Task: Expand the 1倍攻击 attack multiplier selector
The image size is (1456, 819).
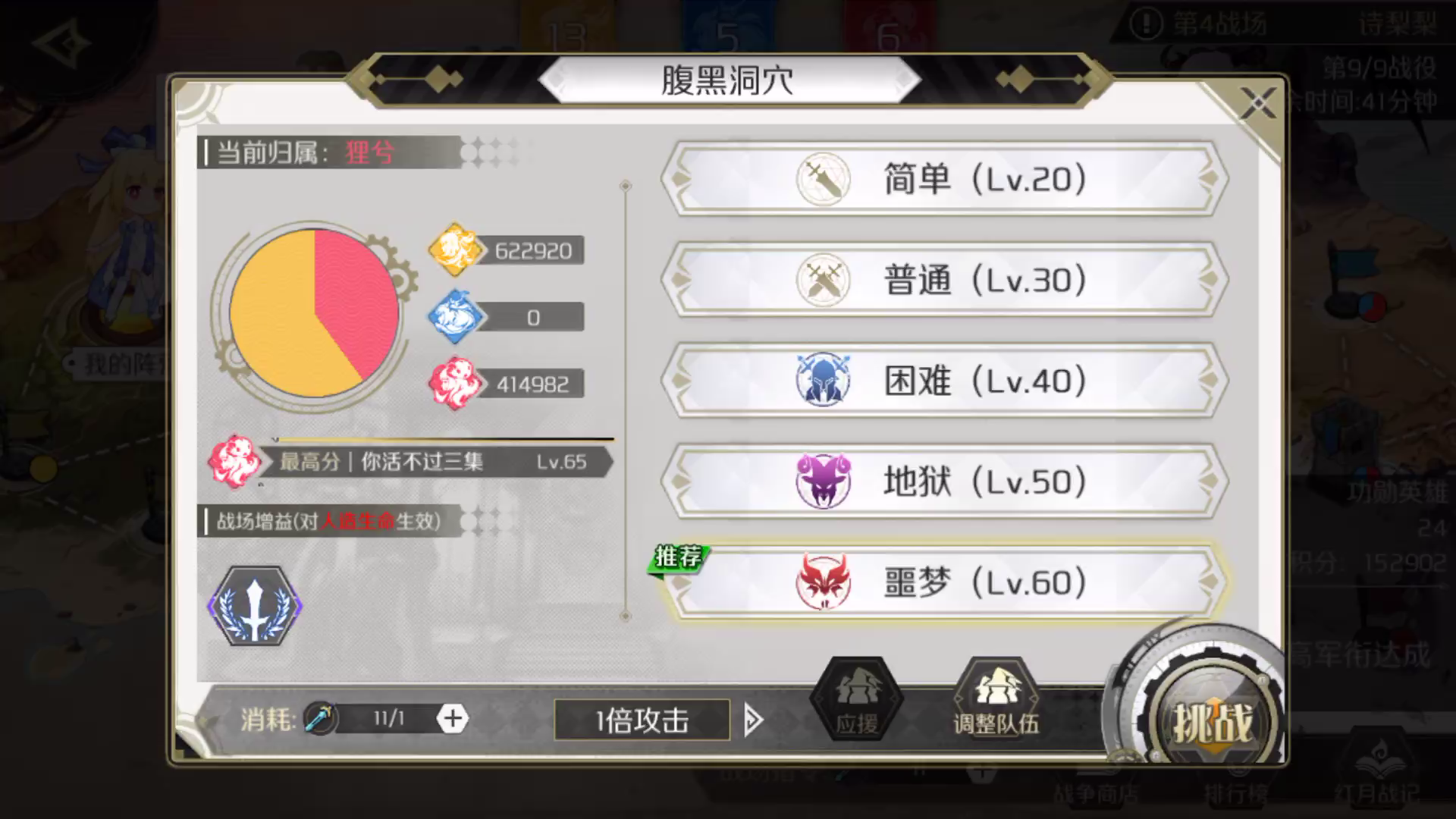Action: 642,720
